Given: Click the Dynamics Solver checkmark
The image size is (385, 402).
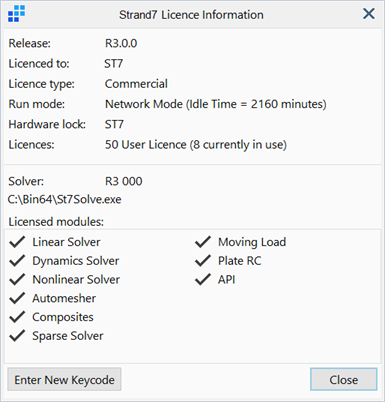Looking at the screenshot, I should tap(17, 261).
